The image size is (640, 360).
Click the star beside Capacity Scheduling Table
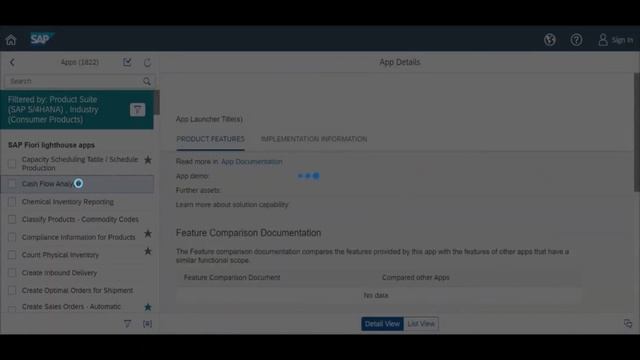148,160
